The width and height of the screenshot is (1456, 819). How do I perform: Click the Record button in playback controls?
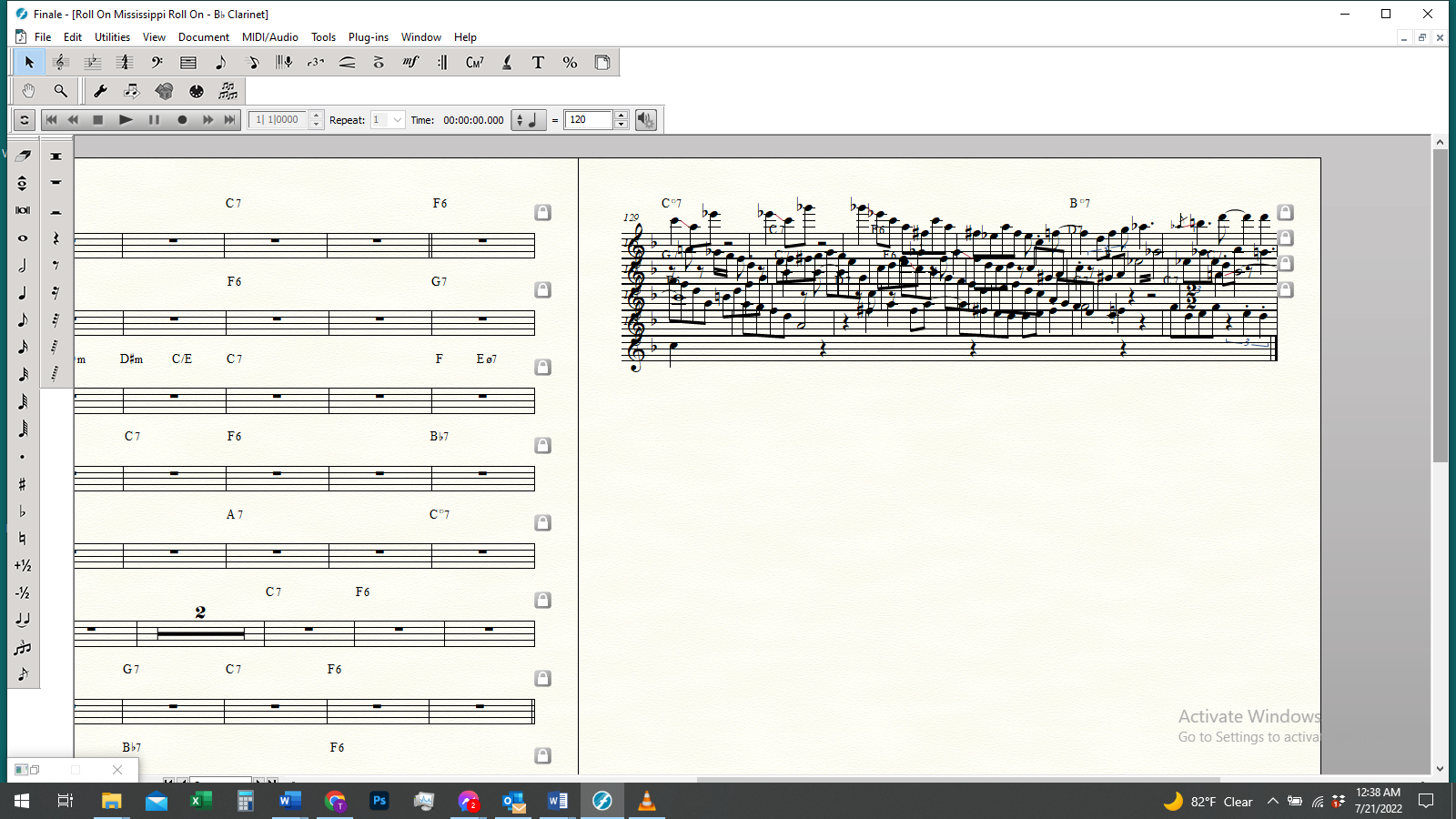[182, 120]
